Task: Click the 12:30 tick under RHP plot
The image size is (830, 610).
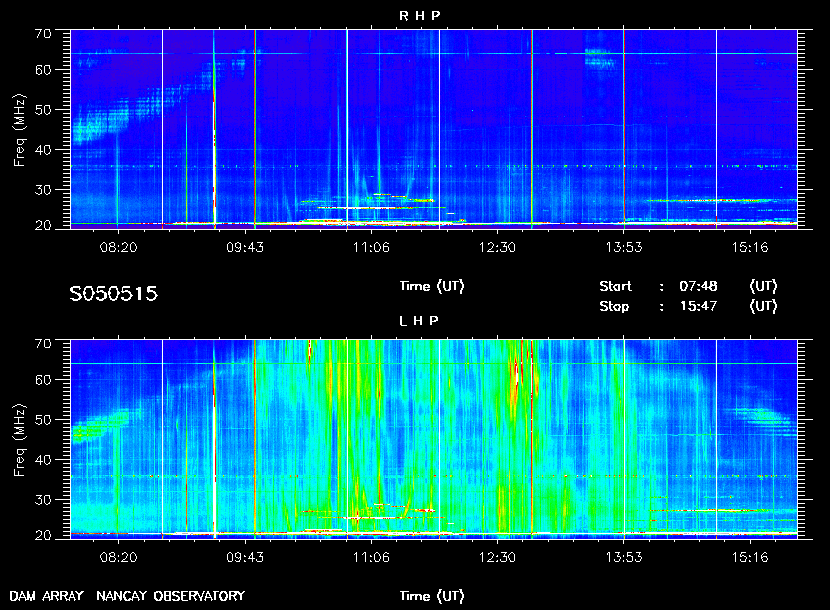Action: [x=498, y=247]
